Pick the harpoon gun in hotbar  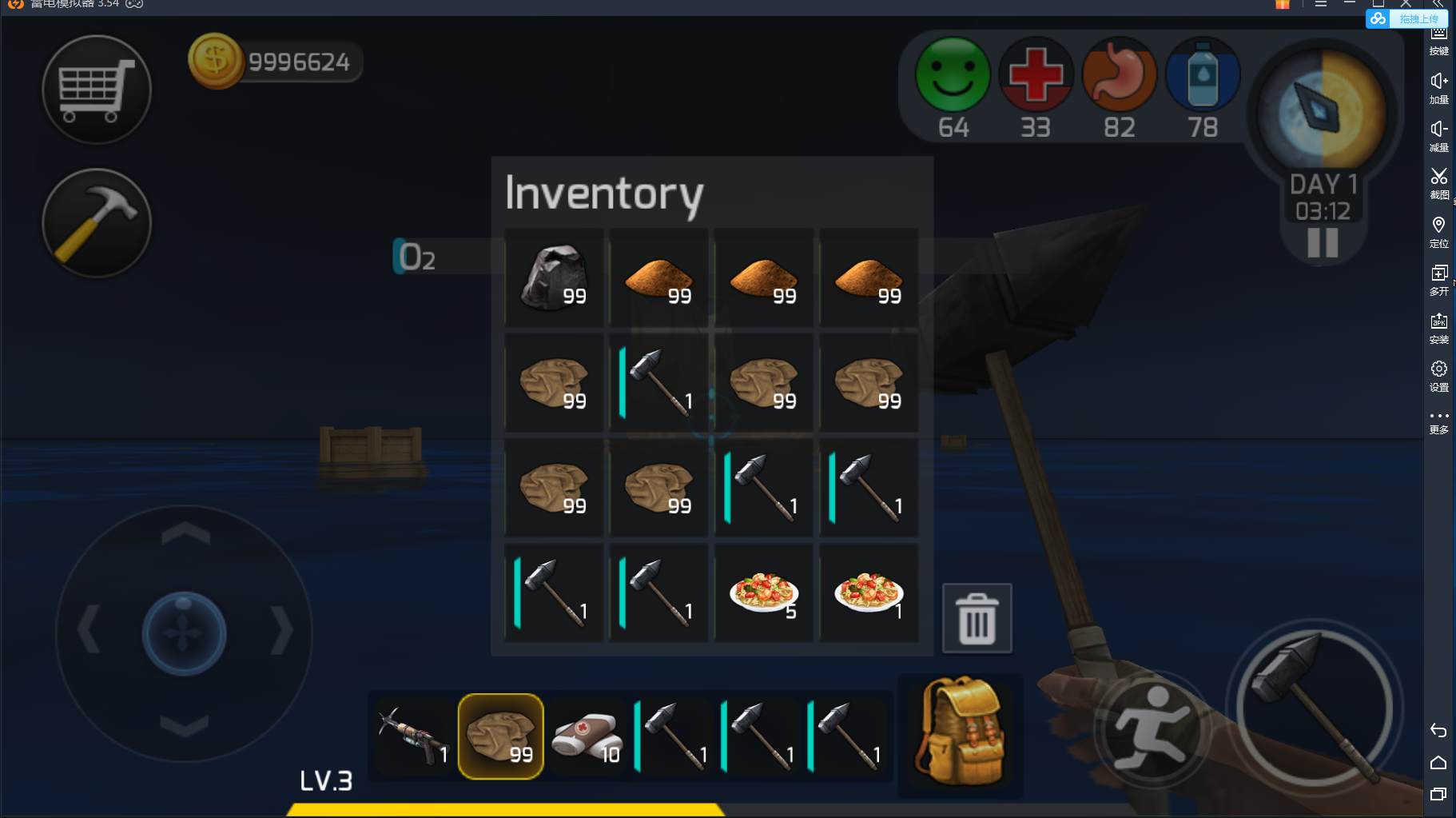(414, 736)
